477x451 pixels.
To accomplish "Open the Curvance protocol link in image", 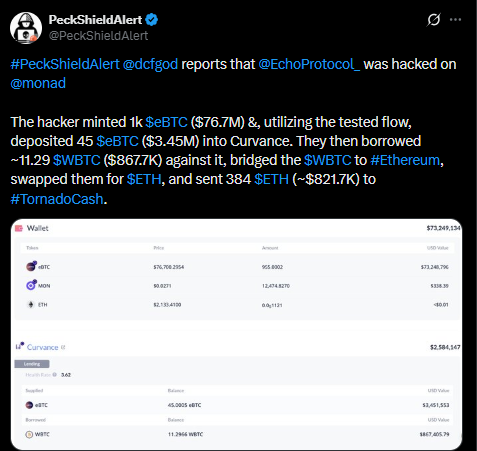I will (43, 347).
